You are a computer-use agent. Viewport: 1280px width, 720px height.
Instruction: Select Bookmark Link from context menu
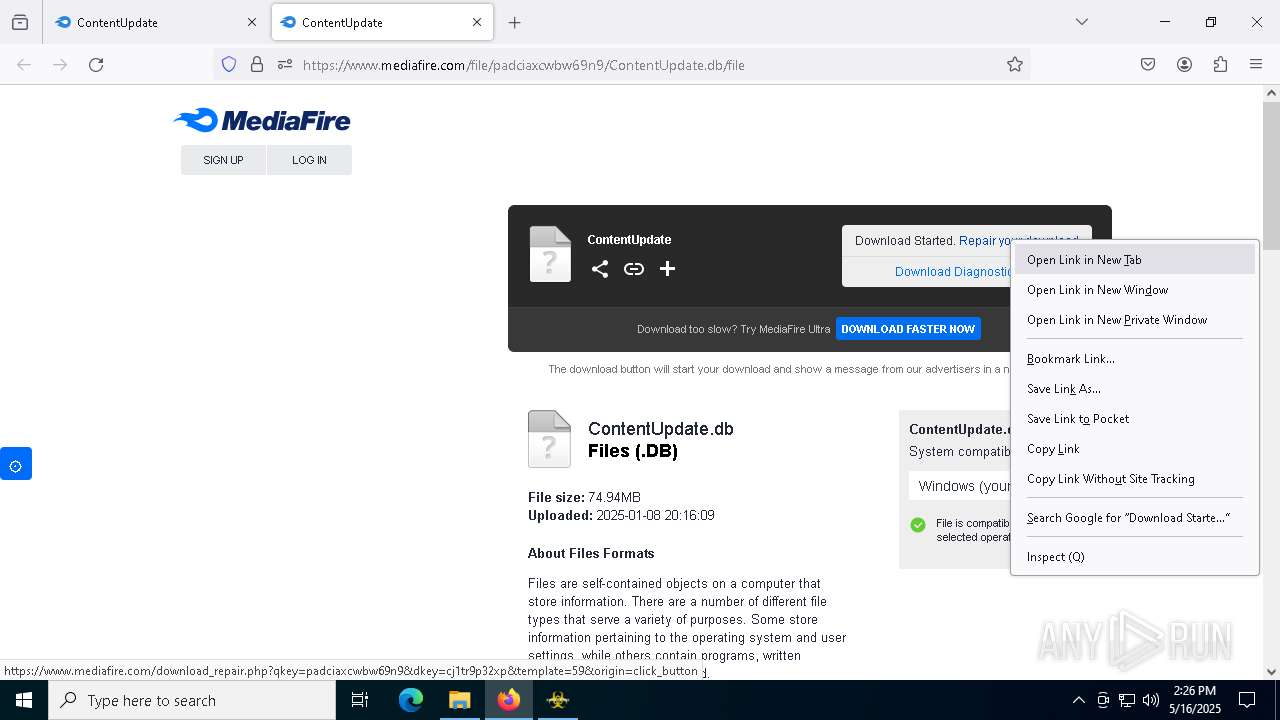tap(1134, 359)
